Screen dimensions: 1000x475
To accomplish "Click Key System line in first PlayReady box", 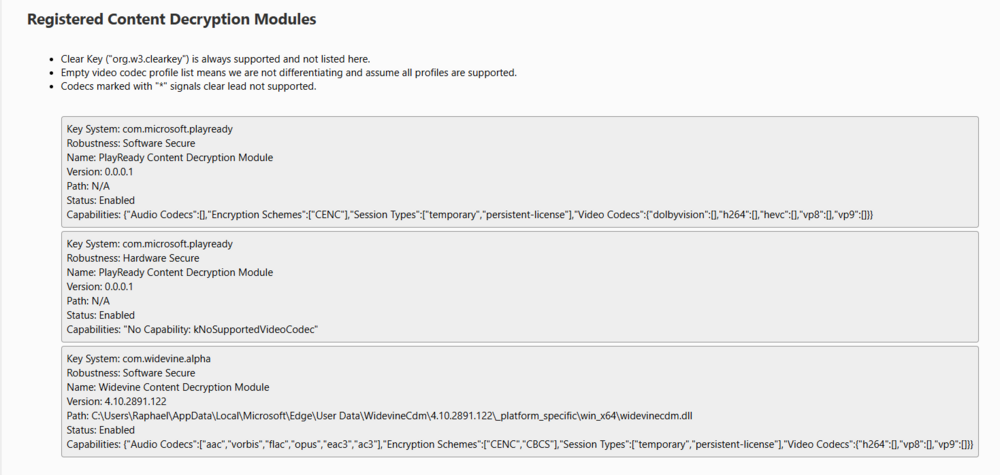I will point(149,129).
